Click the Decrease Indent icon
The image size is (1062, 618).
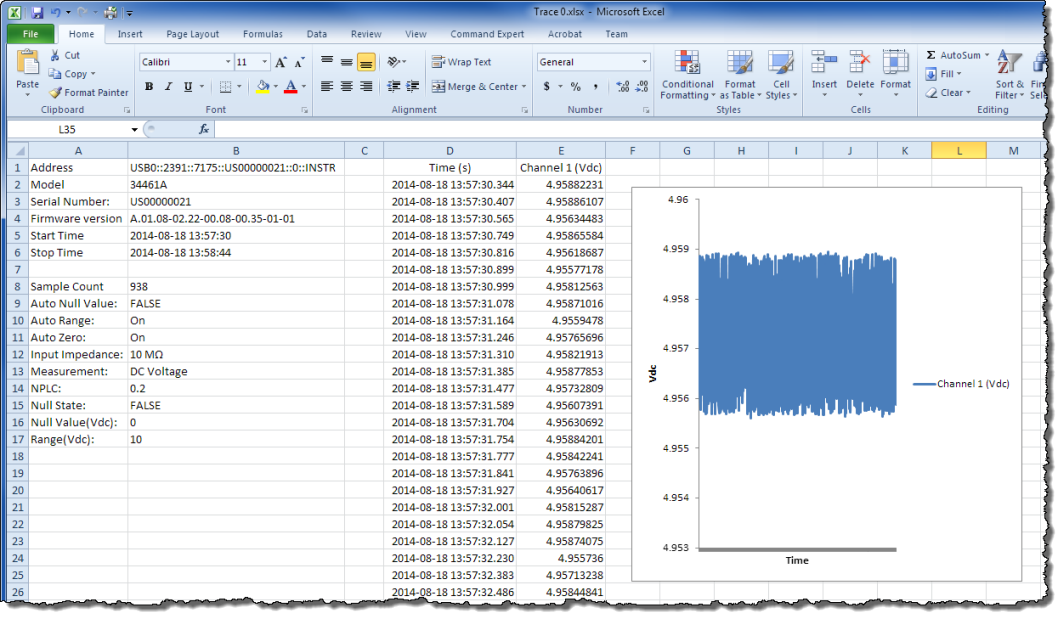[394, 86]
